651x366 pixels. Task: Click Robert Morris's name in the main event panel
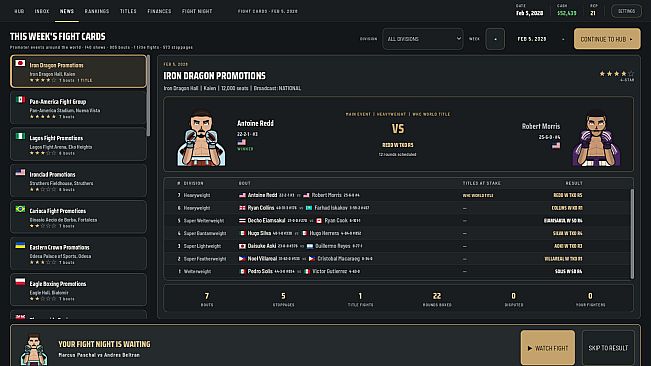[x=541, y=126]
